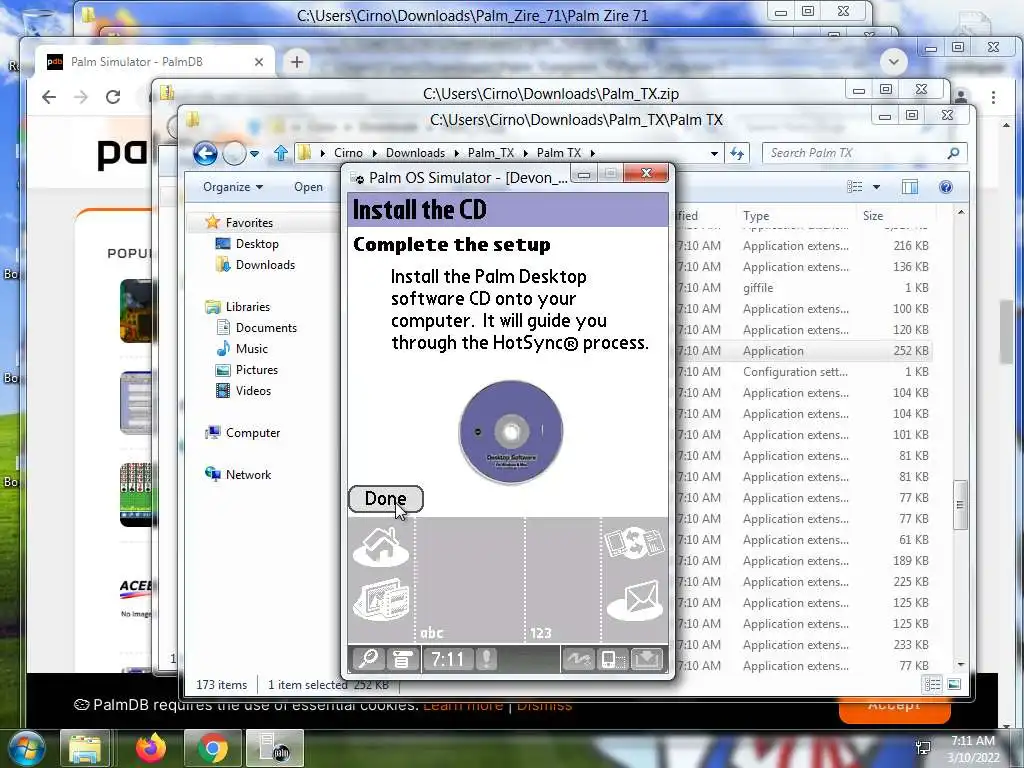Open new tab in Chrome
Screen dimensions: 1024x768
(296, 62)
